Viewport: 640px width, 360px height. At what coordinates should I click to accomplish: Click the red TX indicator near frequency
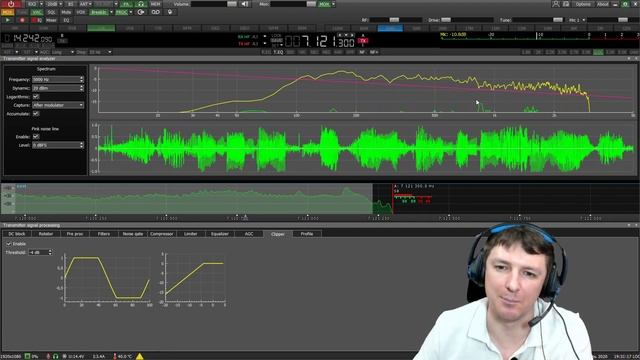click(x=362, y=40)
